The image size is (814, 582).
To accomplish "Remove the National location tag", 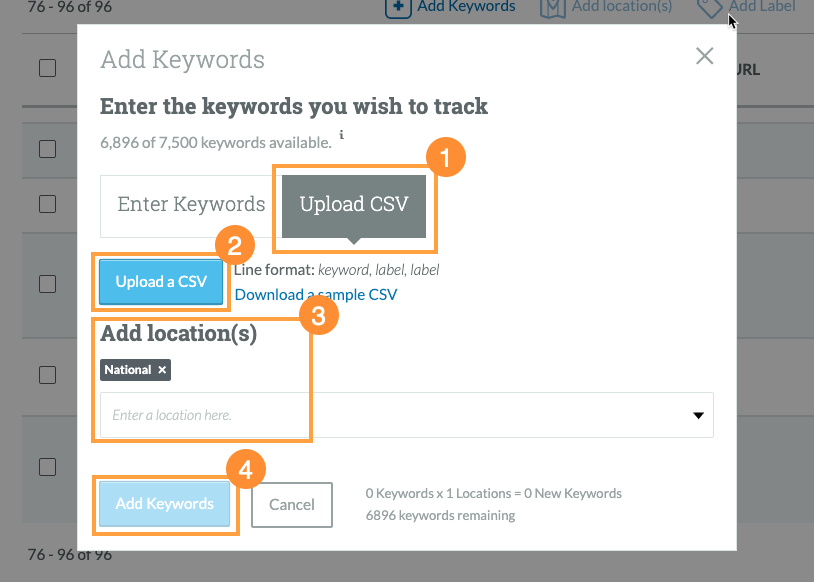I will click(x=160, y=370).
